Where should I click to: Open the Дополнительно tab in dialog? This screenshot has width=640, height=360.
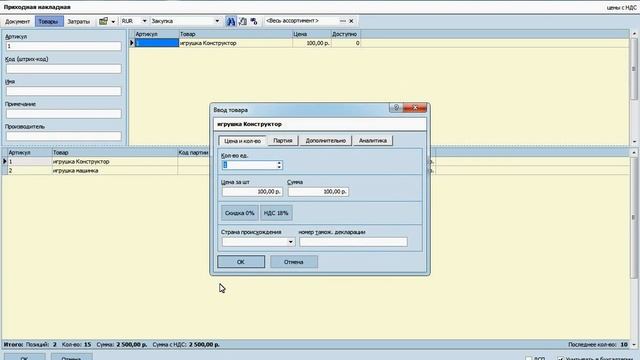(x=326, y=140)
